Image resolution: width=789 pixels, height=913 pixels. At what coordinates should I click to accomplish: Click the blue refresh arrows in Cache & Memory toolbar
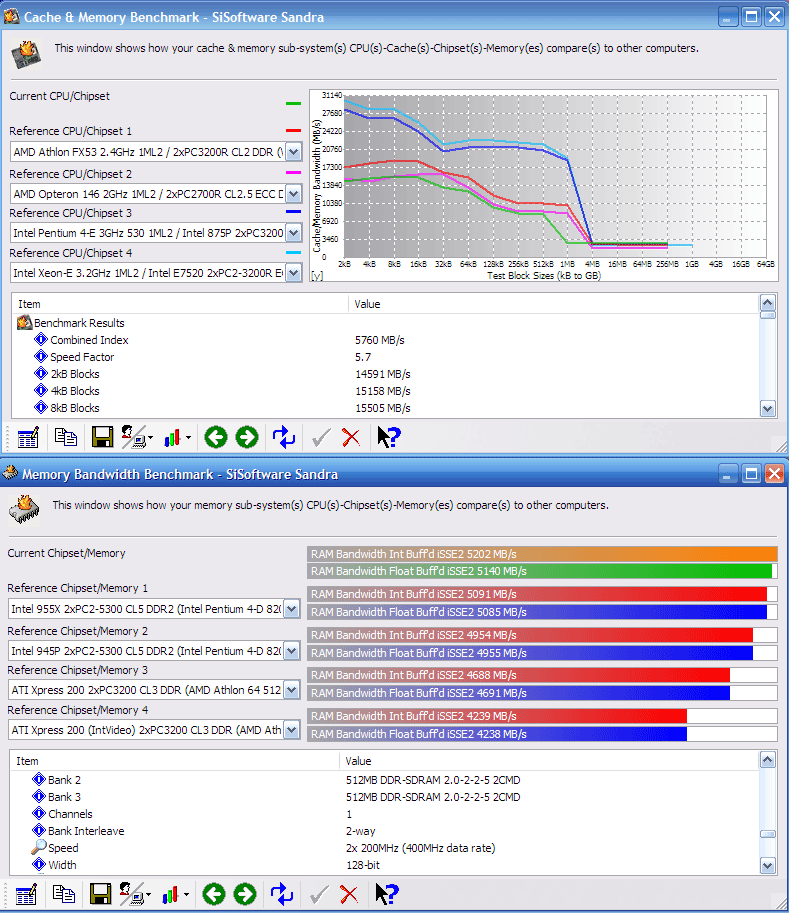click(x=284, y=437)
